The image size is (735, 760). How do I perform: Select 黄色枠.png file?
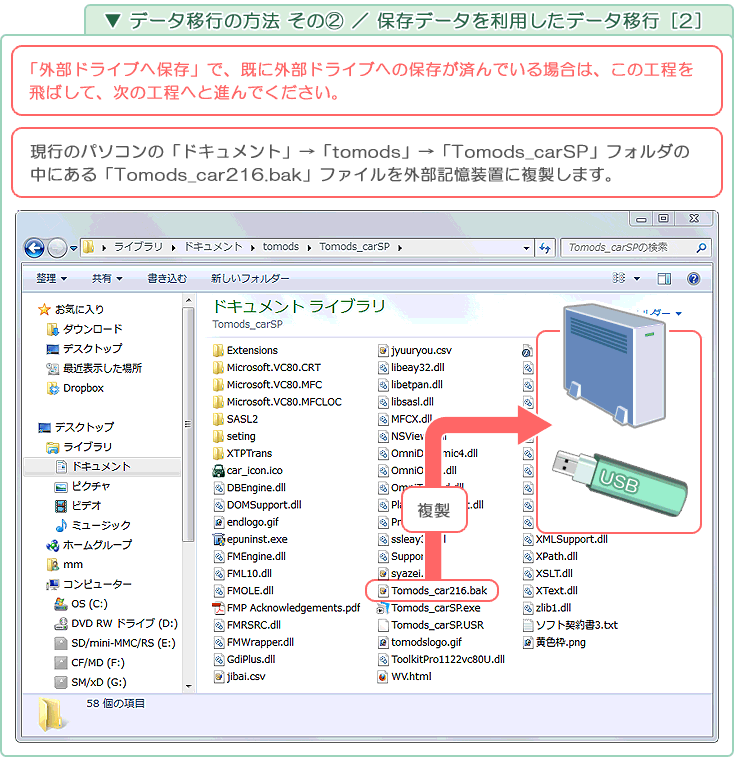click(x=554, y=643)
